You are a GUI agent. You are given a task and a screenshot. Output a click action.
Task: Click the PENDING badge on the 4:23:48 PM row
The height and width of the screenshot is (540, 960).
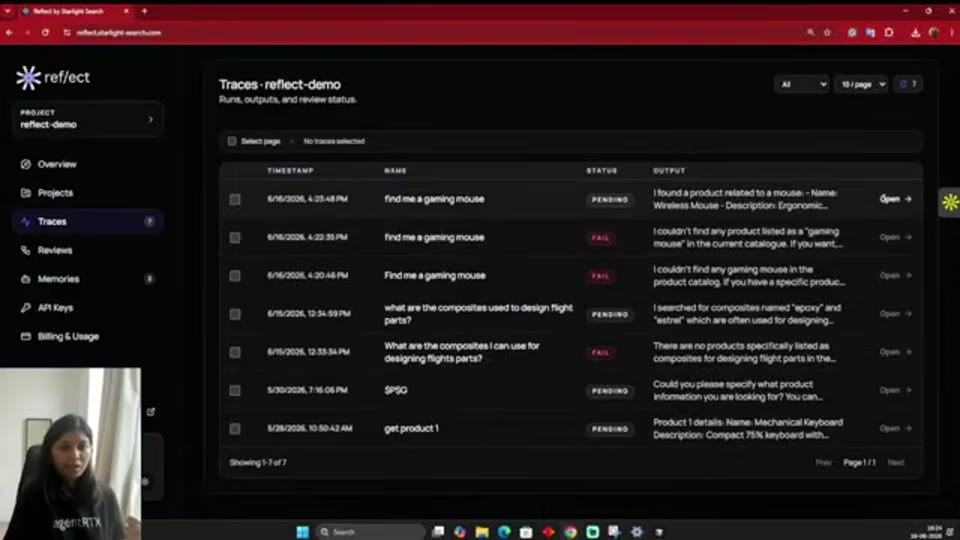[x=610, y=200]
